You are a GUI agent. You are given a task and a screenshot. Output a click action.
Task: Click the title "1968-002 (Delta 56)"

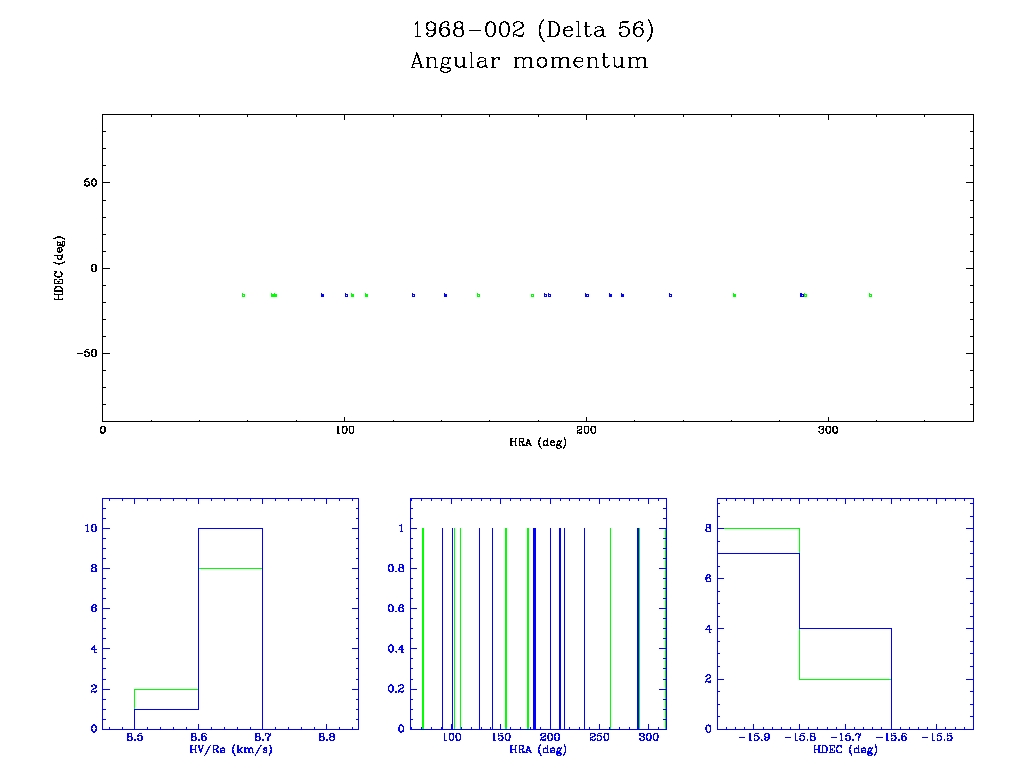coord(532,30)
